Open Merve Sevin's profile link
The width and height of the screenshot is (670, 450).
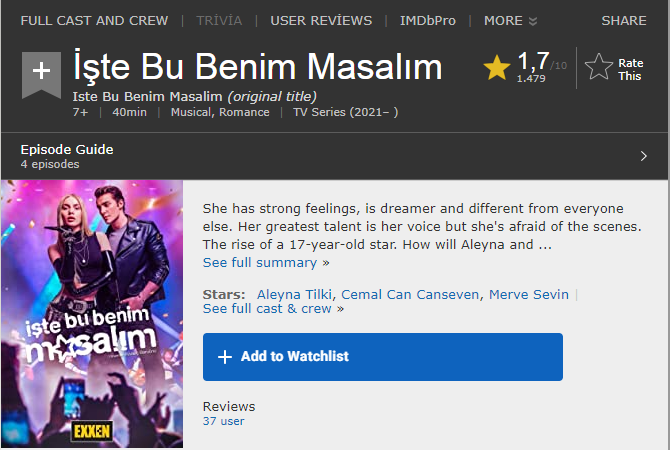tap(530, 294)
